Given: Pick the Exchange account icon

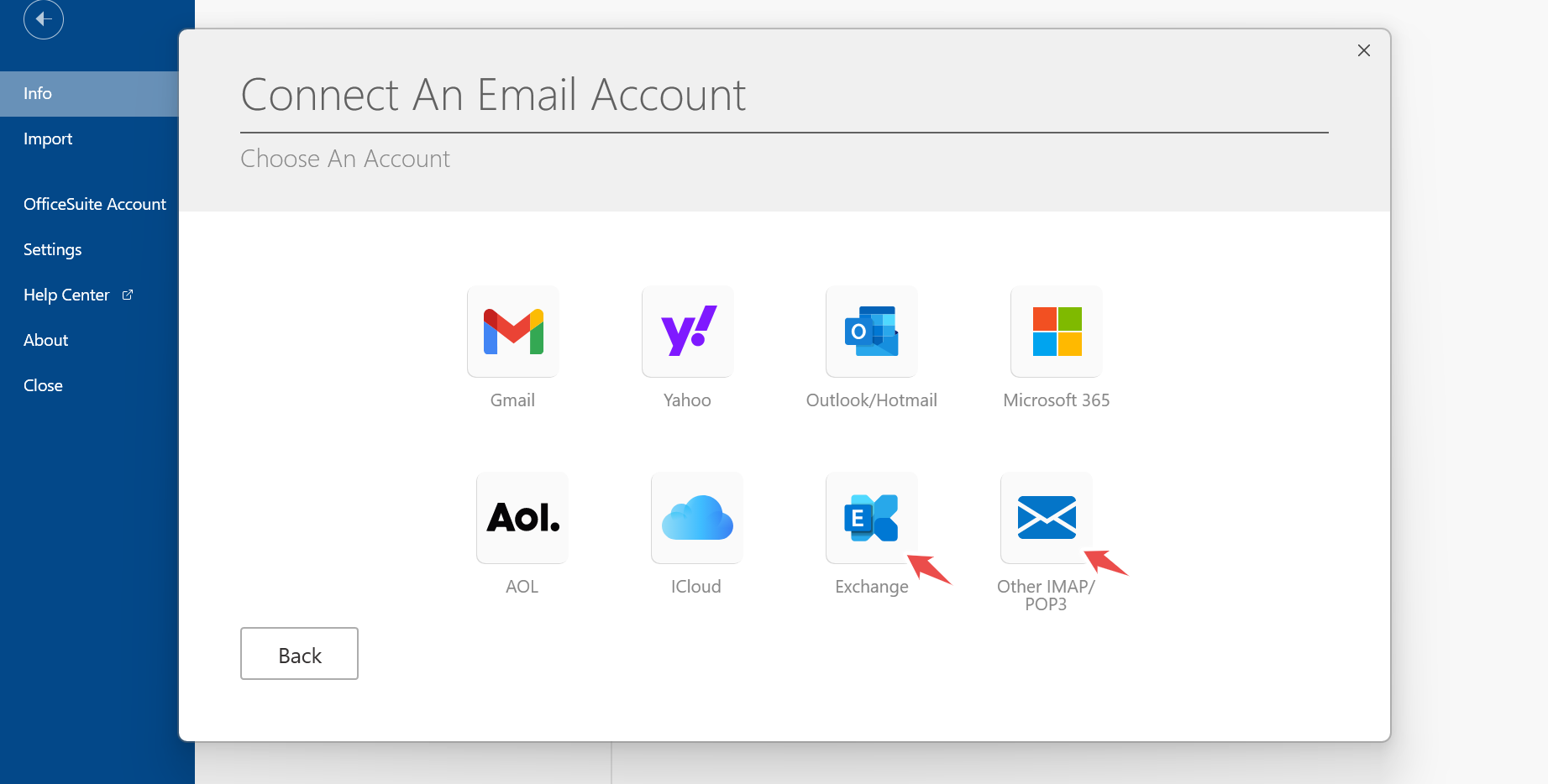Looking at the screenshot, I should (x=871, y=518).
